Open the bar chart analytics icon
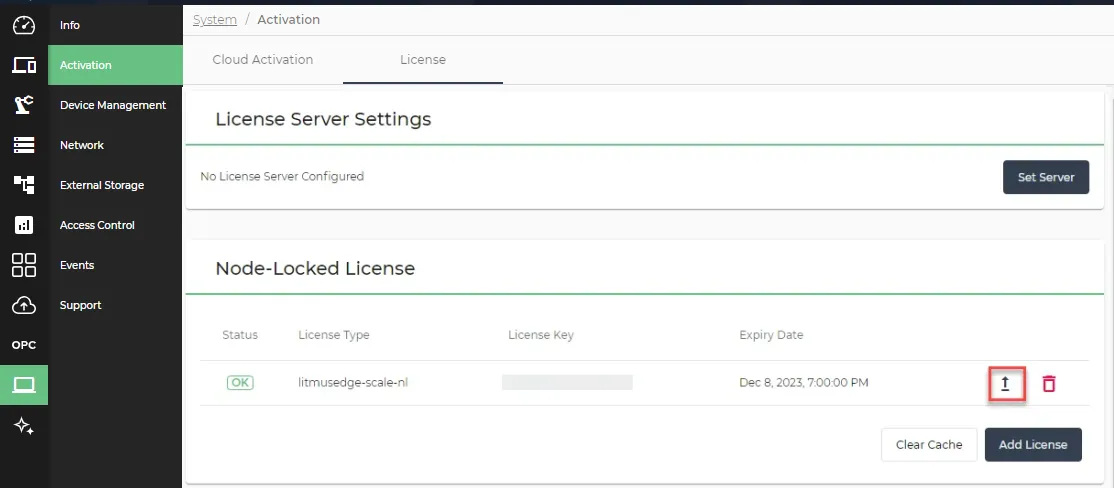Image resolution: width=1114 pixels, height=488 pixels. [x=23, y=225]
